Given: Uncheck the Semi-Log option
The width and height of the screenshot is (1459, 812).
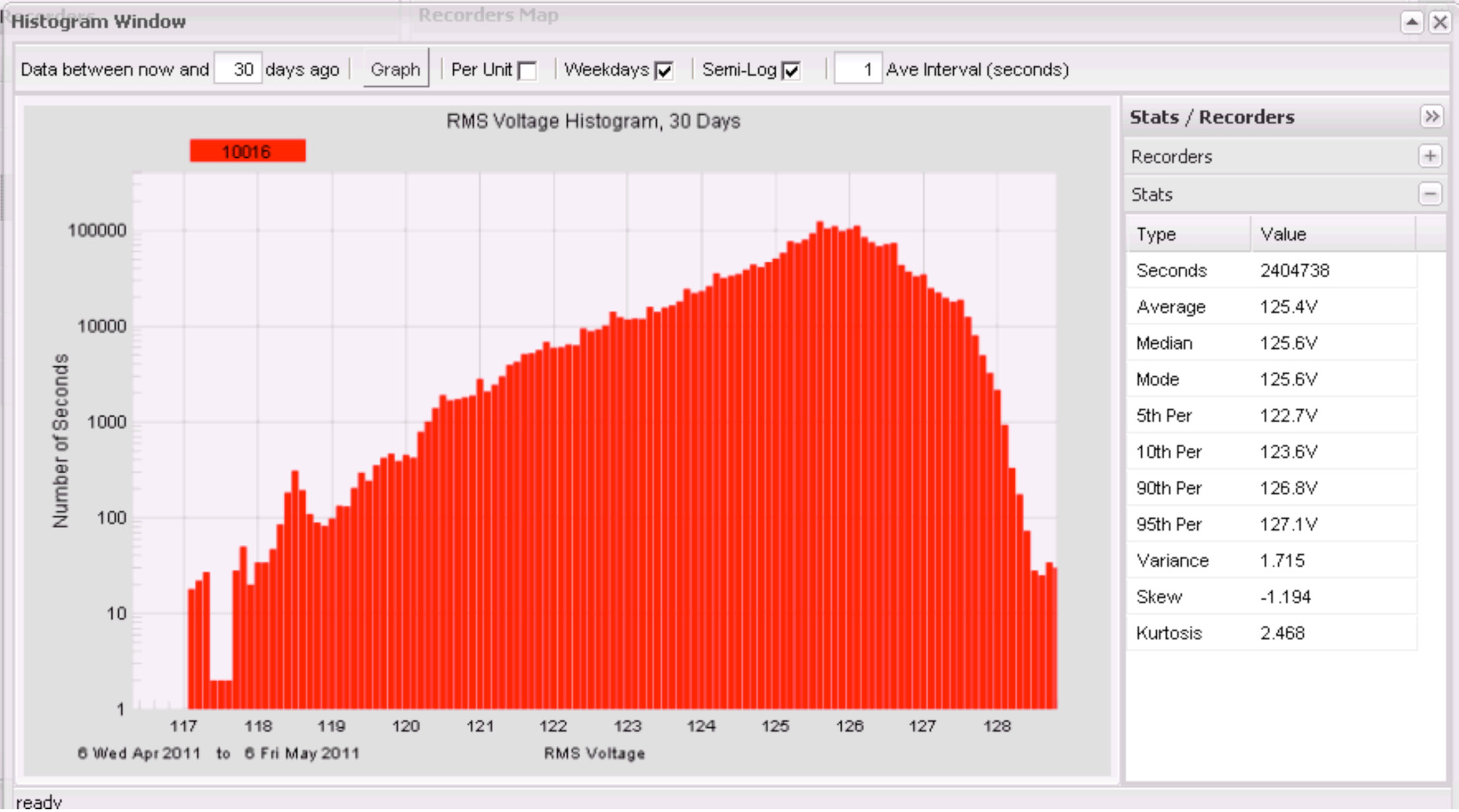Looking at the screenshot, I should (791, 68).
